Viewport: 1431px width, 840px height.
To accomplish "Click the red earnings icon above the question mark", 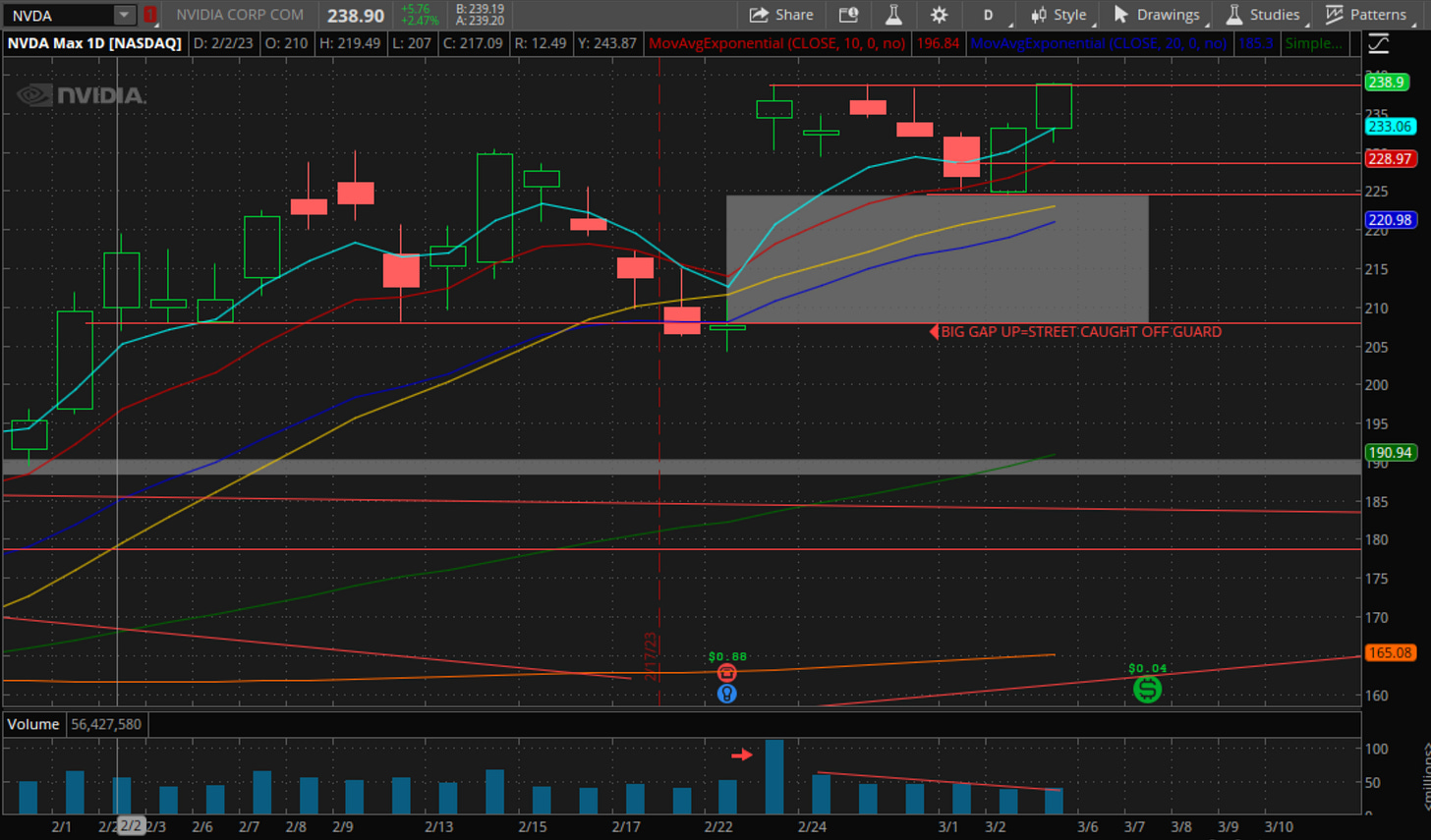I will 726,672.
